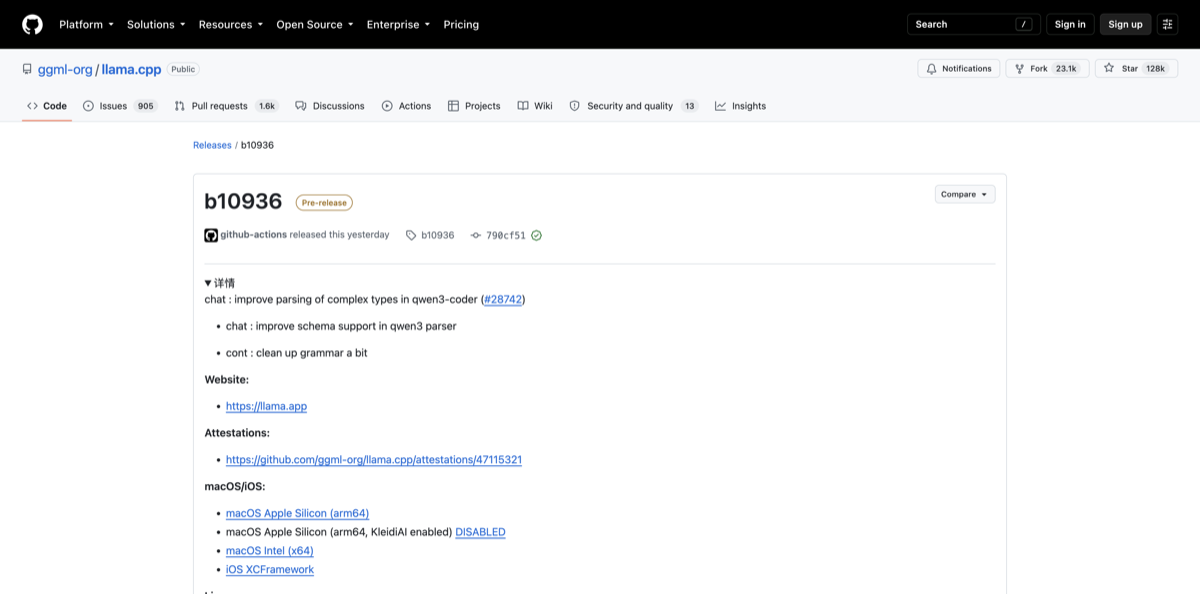Open the b10936 tag link
This screenshot has width=1200, height=594.
click(x=430, y=235)
